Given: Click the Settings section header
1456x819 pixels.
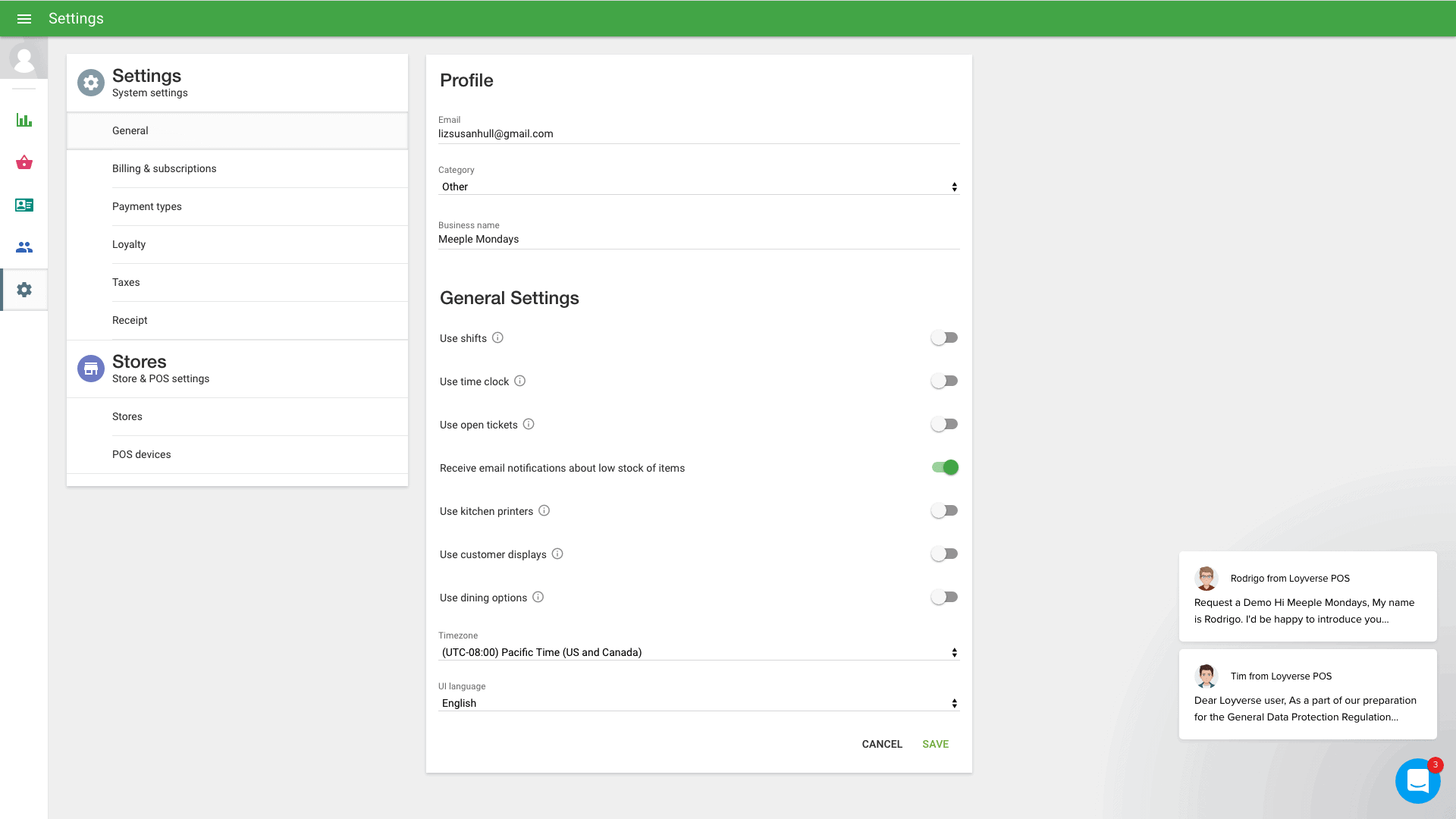Looking at the screenshot, I should 237,83.
